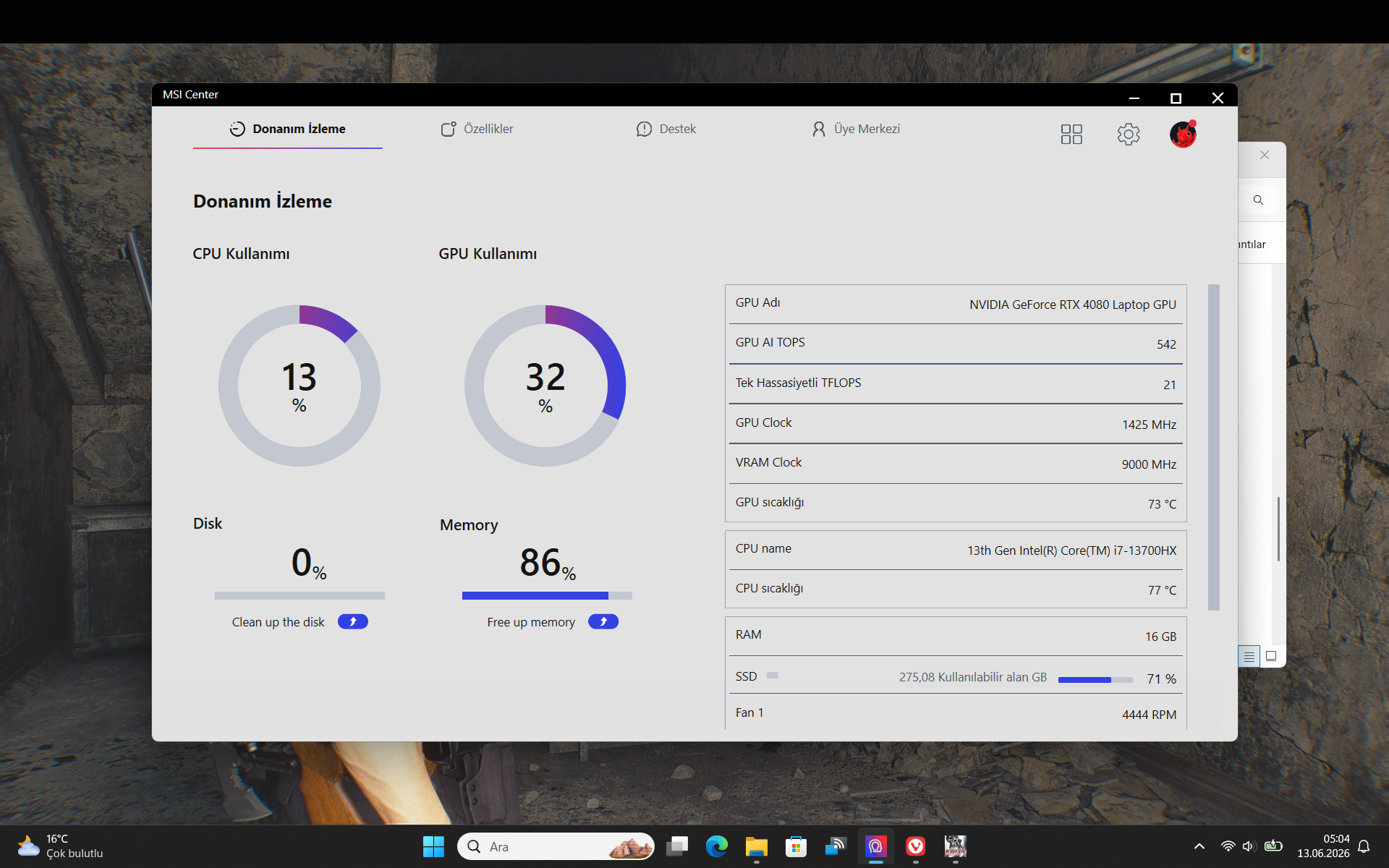The image size is (1389, 868).
Task: Switch to the Özellikler tab
Action: pos(477,129)
